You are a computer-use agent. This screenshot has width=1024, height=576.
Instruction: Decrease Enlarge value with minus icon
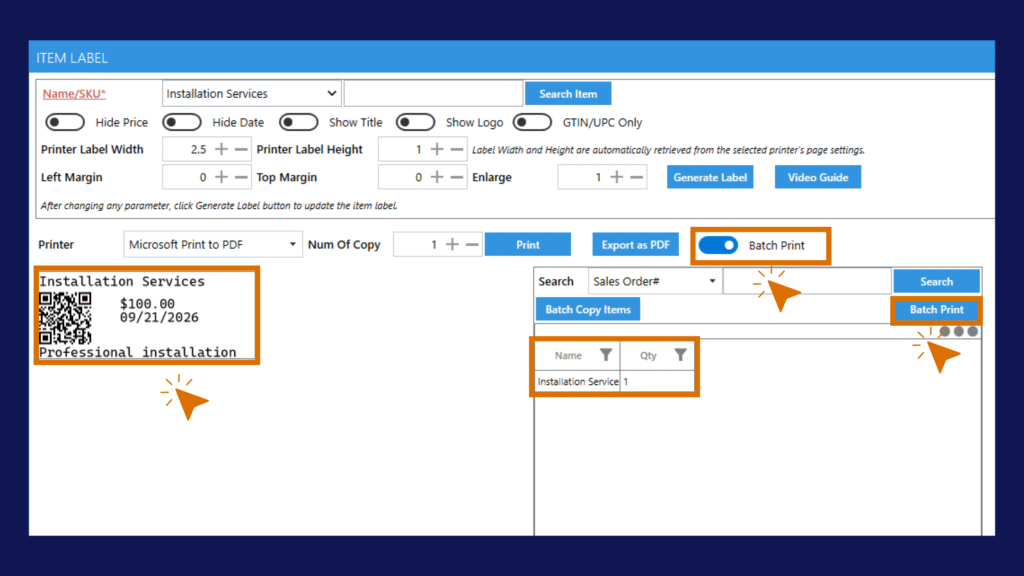[637, 177]
